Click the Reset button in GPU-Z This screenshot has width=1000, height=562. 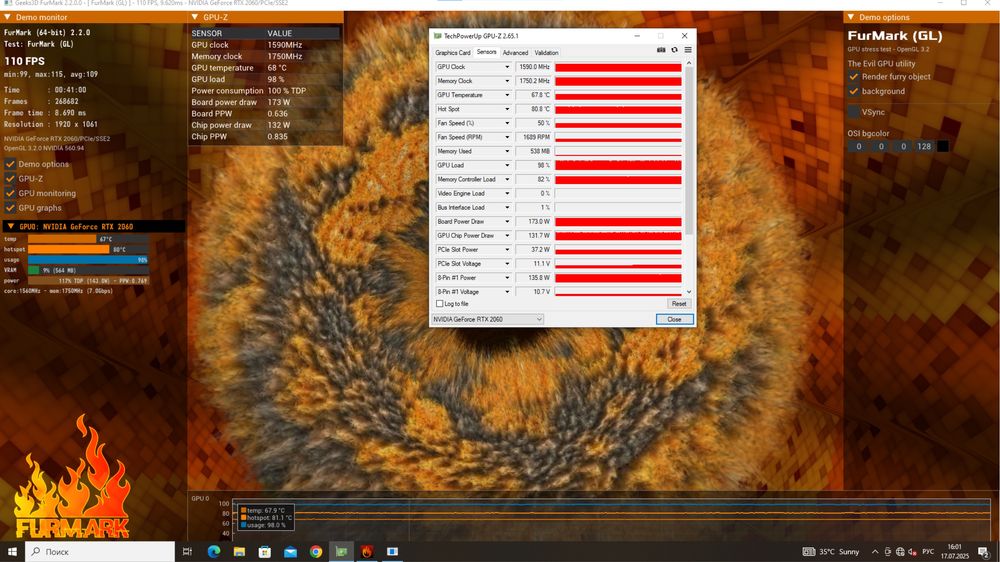coord(679,304)
